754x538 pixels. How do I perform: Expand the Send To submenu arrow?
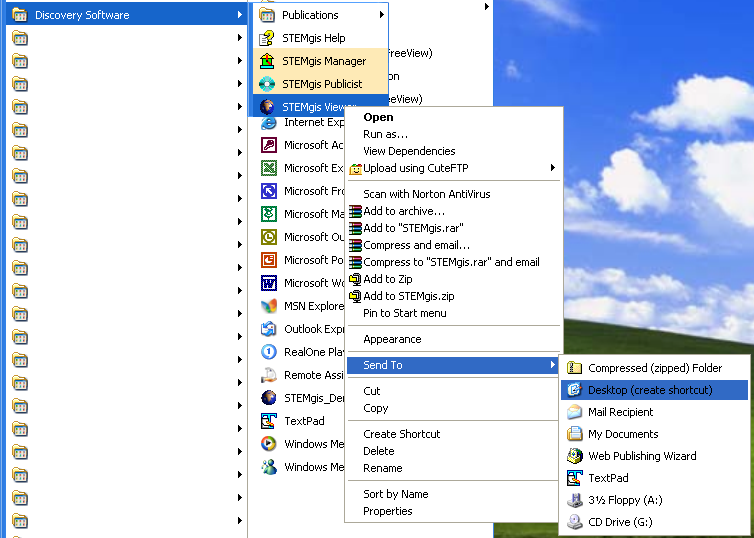553,365
